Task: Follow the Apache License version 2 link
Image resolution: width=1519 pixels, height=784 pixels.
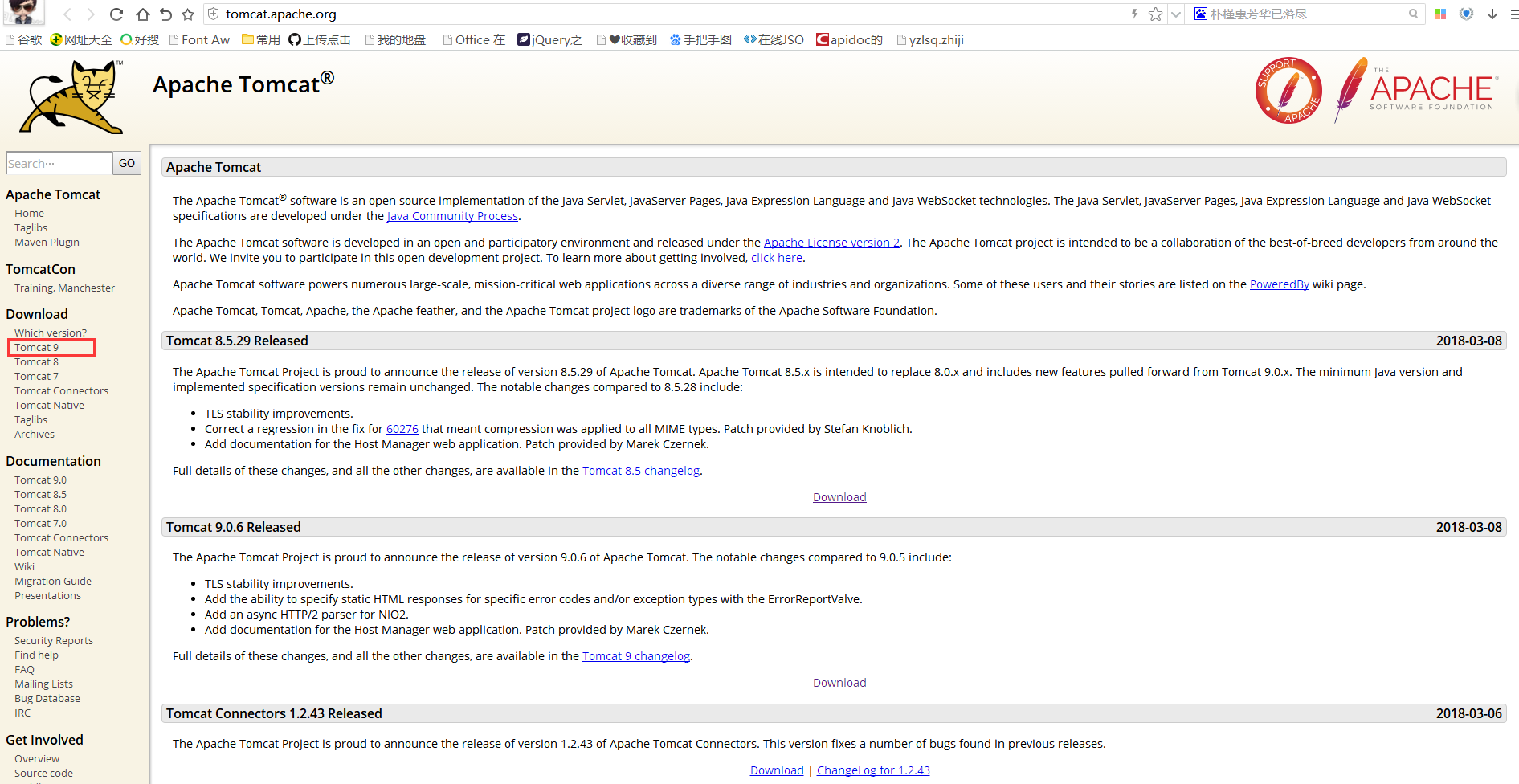Action: [831, 243]
